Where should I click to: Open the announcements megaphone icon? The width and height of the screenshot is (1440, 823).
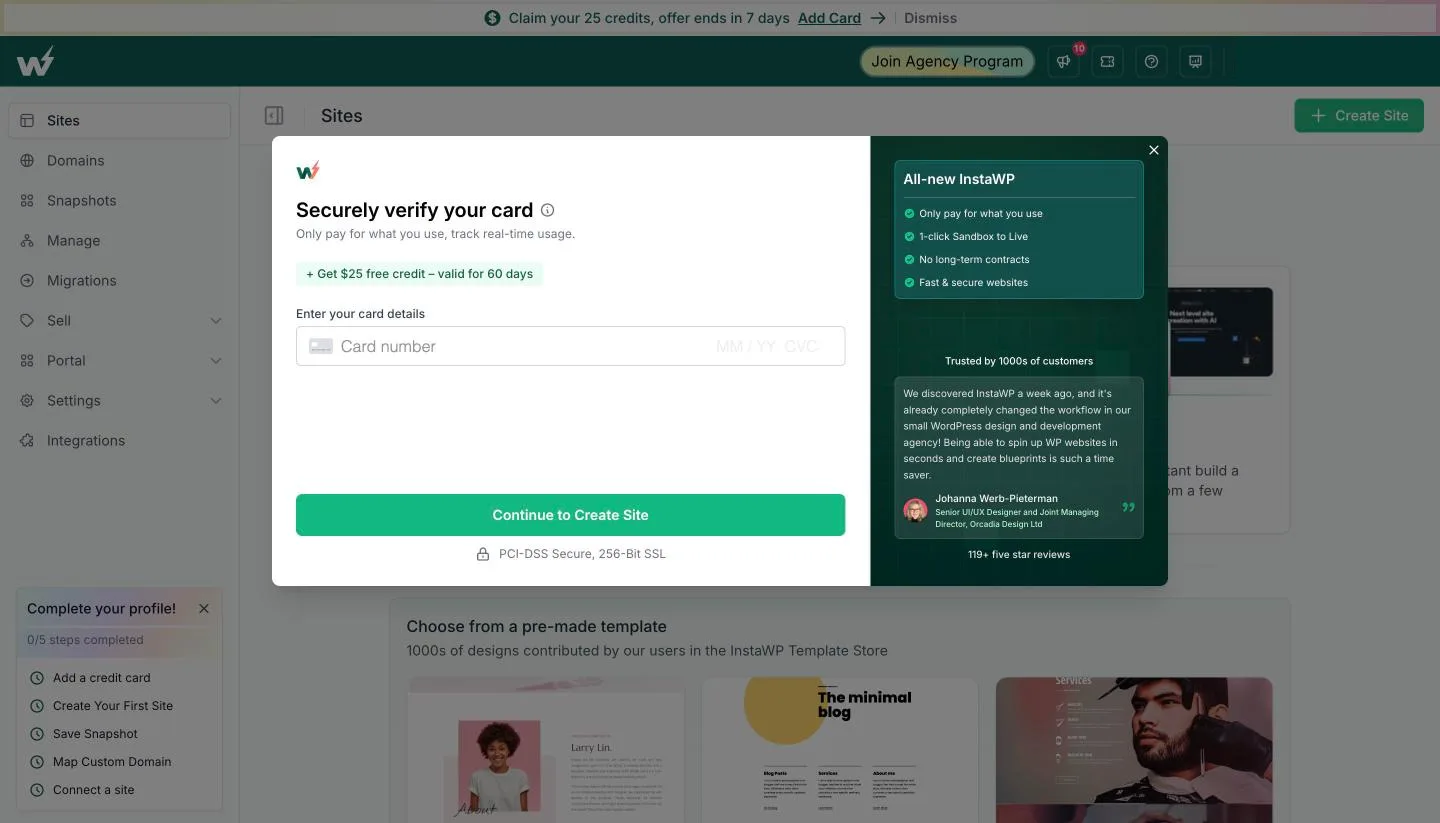pos(1063,62)
